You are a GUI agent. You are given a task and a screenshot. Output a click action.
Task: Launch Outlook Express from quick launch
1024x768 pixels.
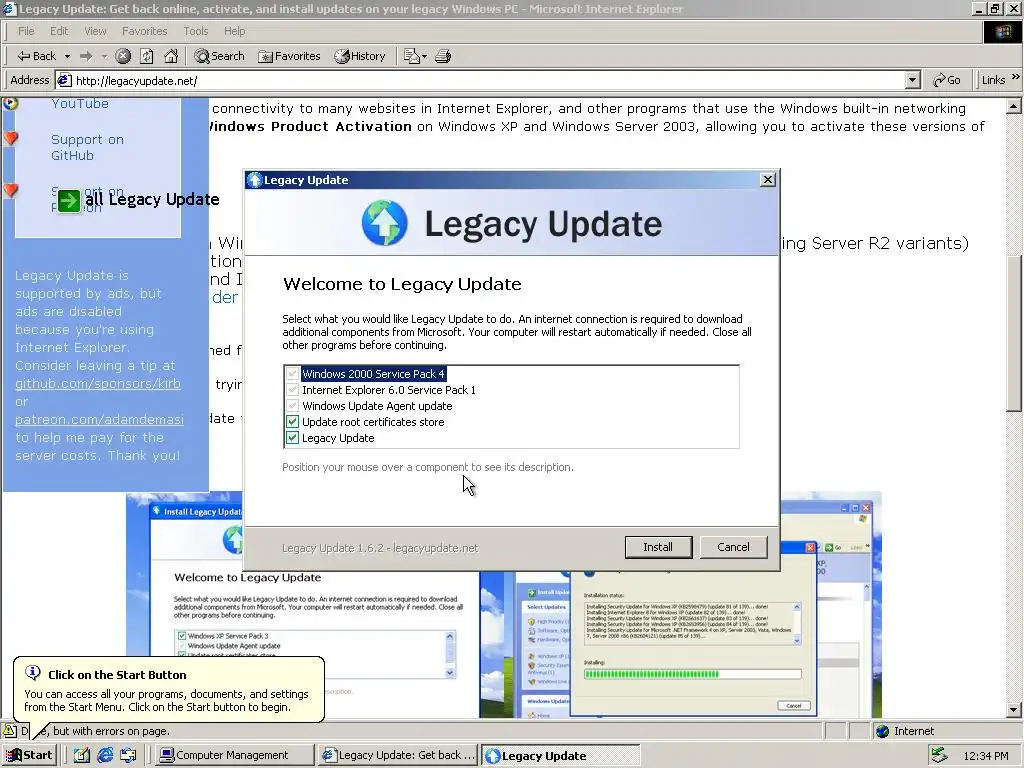tap(128, 755)
